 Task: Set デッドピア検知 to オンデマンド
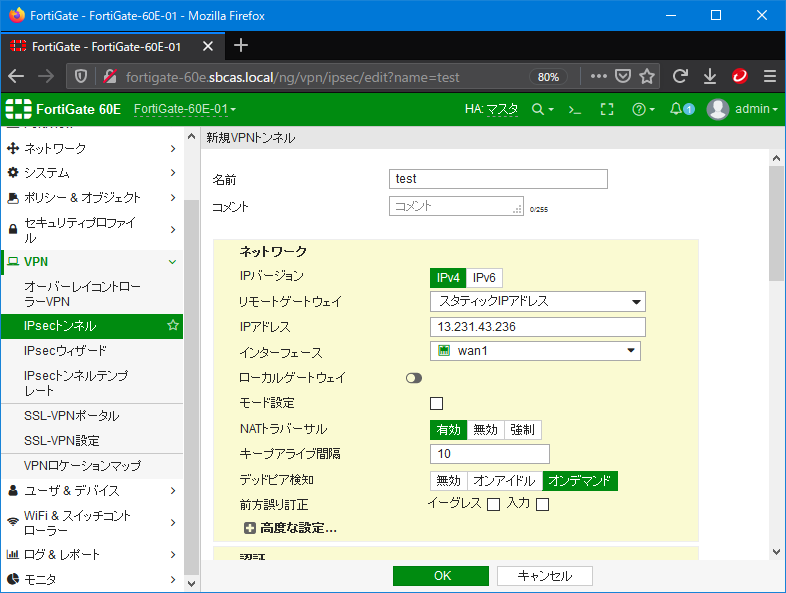[x=580, y=481]
